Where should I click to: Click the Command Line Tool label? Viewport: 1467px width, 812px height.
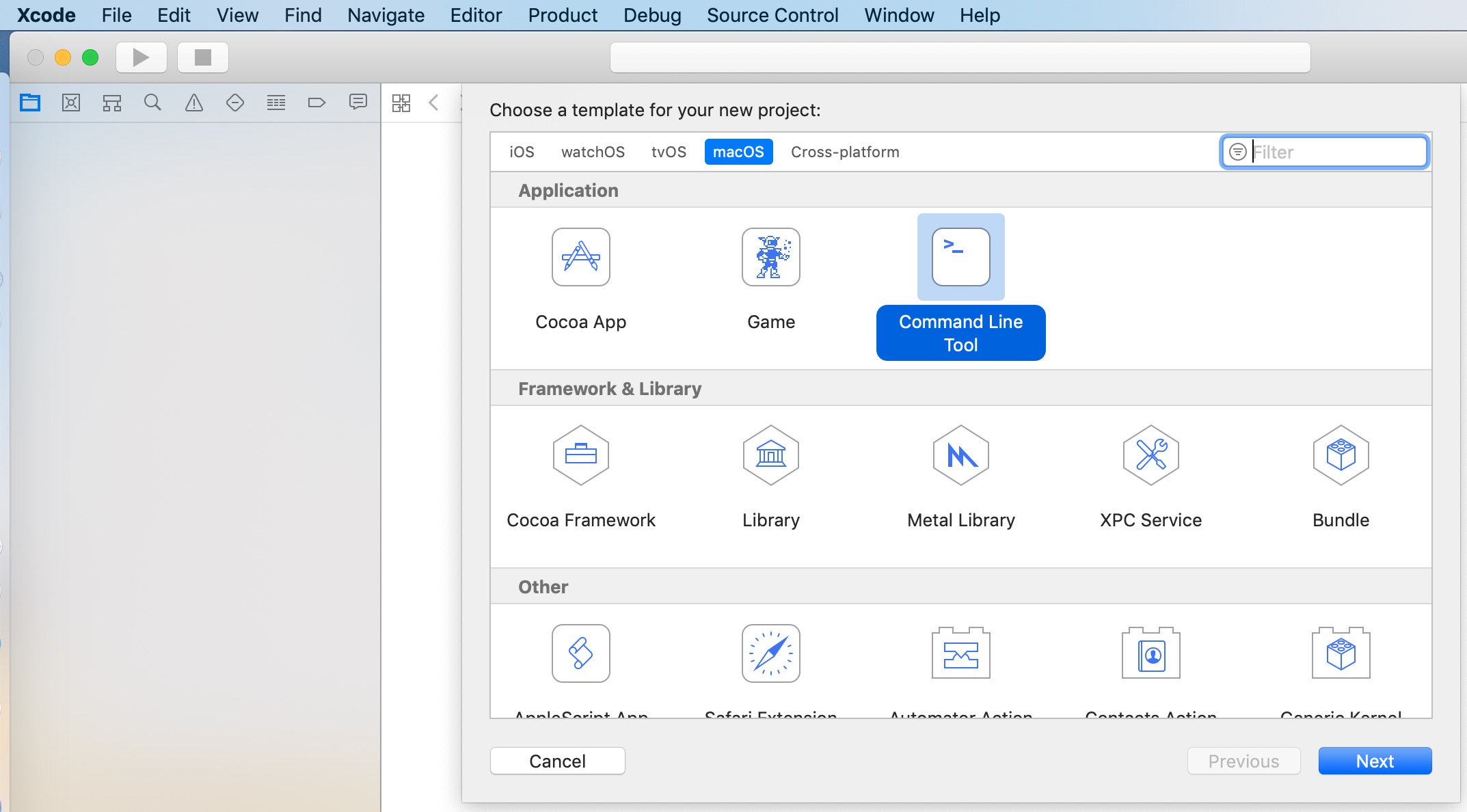(x=960, y=333)
